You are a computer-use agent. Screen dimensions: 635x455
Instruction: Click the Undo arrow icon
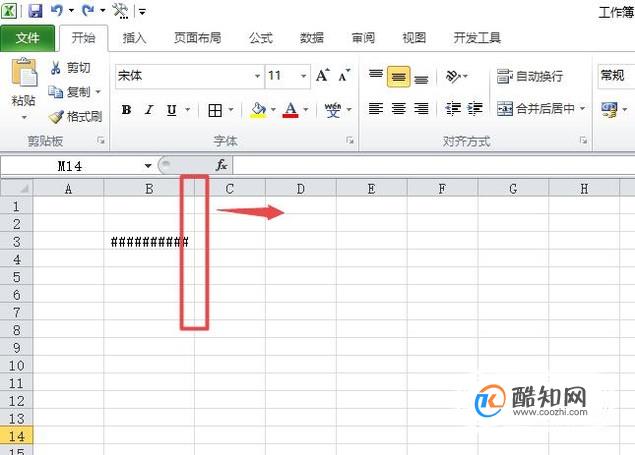[x=57, y=11]
